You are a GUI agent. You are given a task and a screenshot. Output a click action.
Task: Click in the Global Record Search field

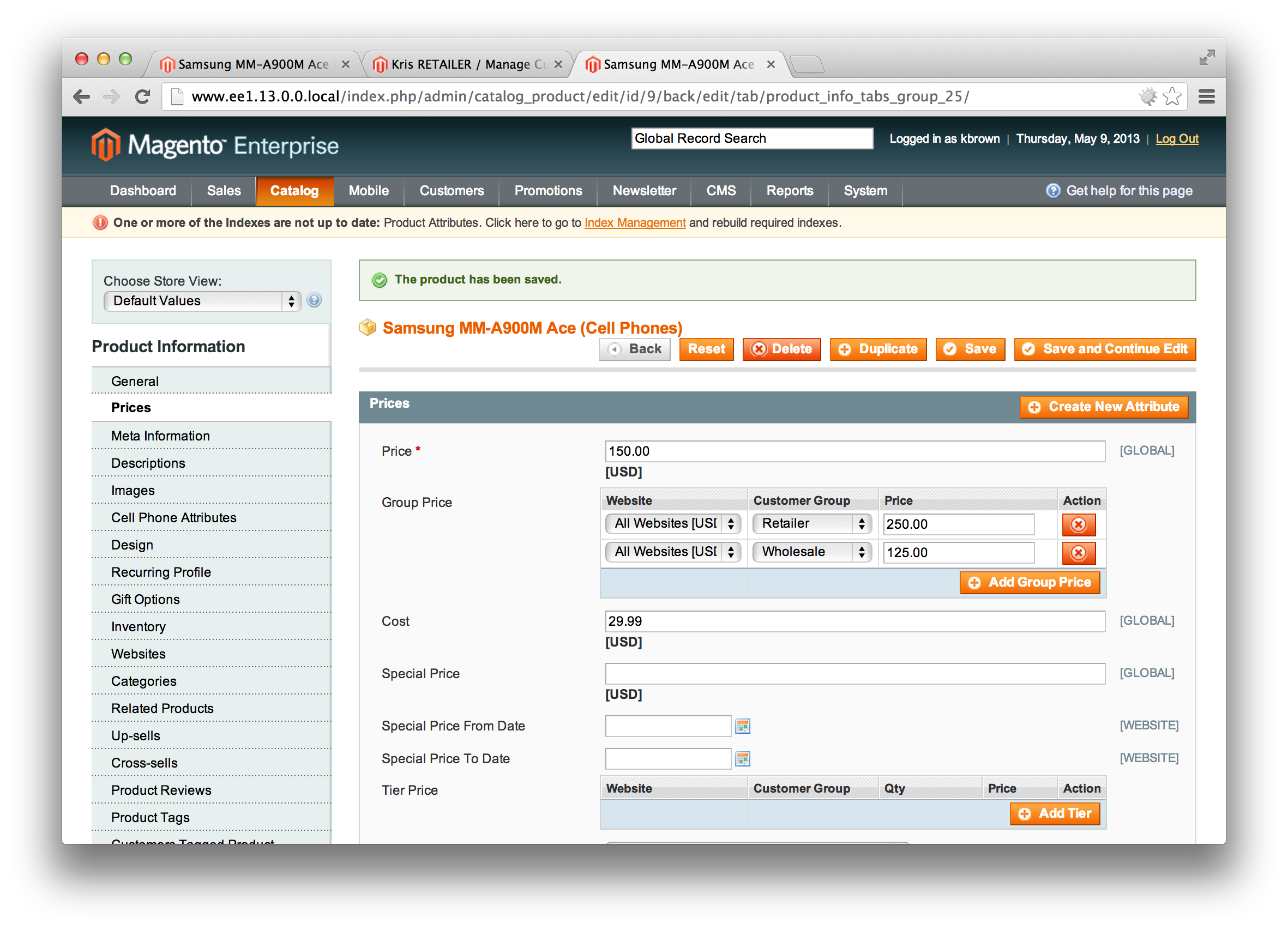coord(752,138)
